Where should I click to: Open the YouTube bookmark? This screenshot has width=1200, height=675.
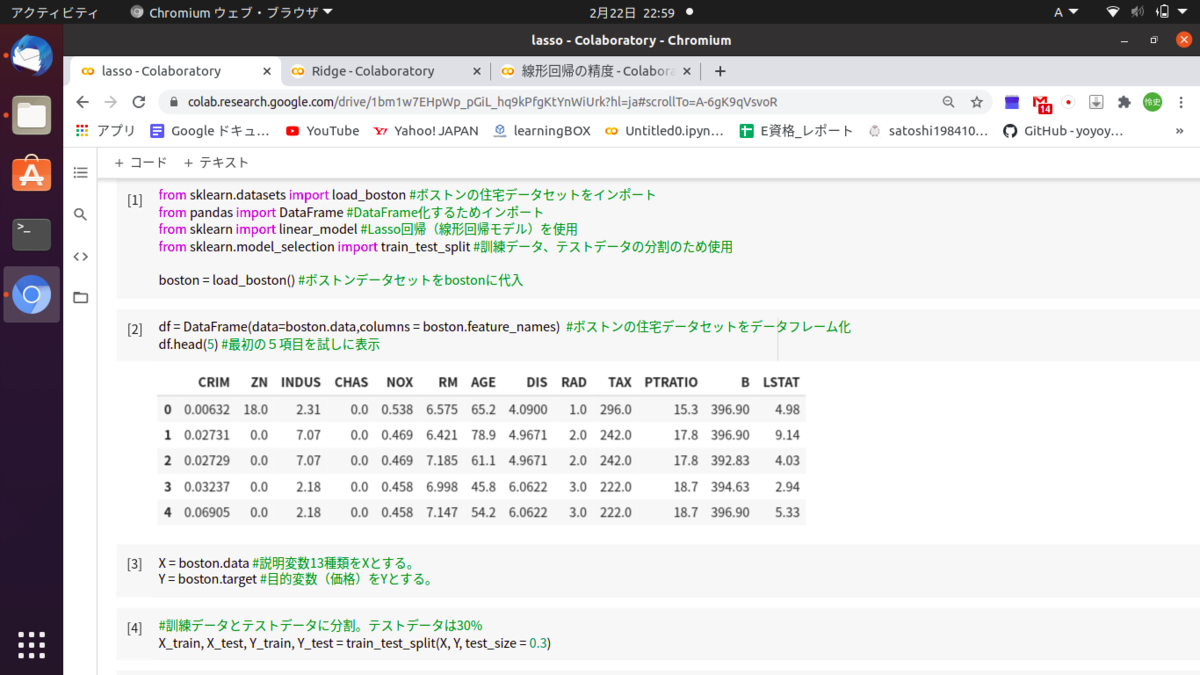(322, 131)
